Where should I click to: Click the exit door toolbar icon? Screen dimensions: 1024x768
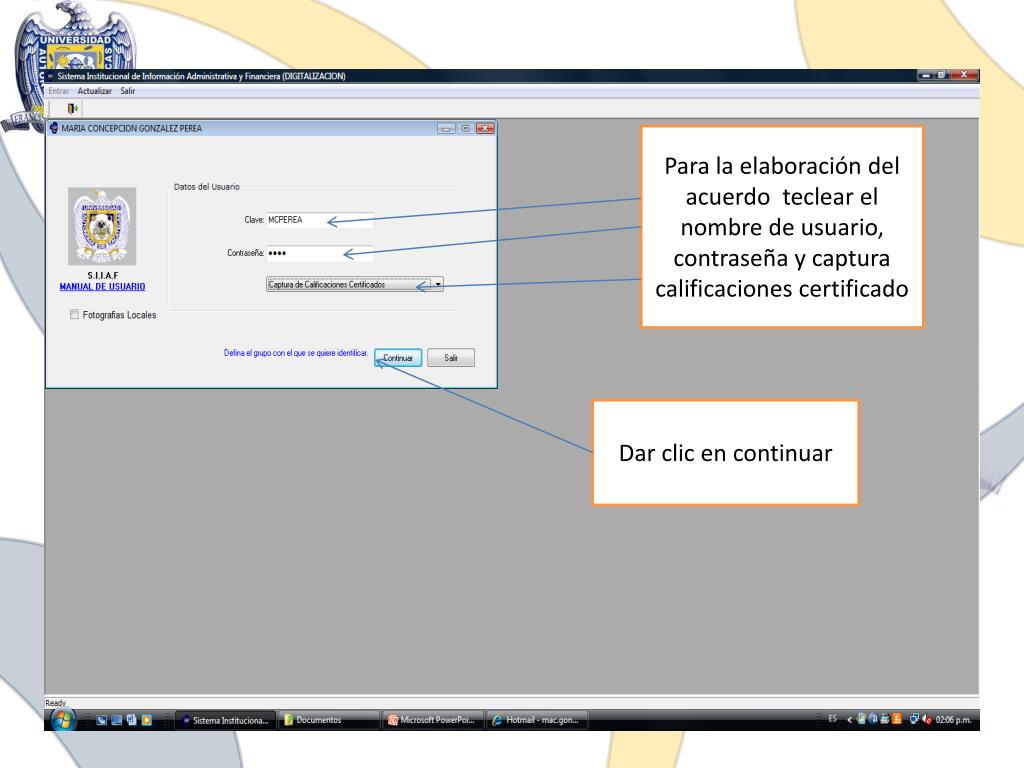[x=71, y=108]
